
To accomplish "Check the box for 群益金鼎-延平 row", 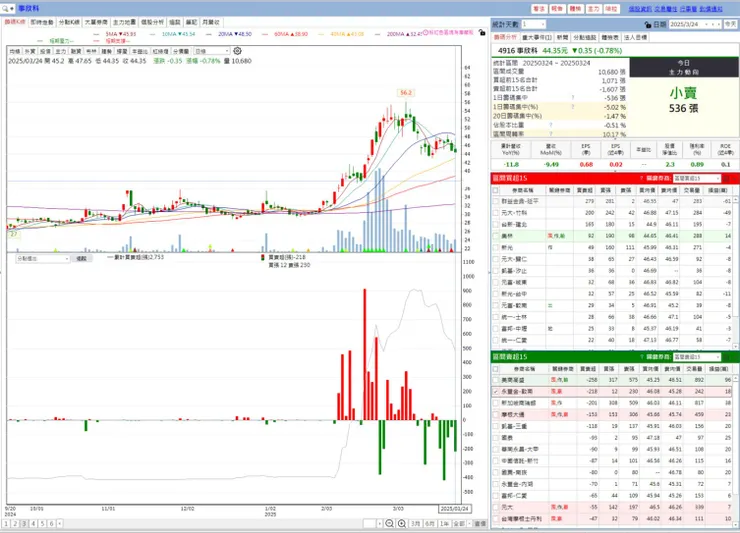I will tap(496, 201).
